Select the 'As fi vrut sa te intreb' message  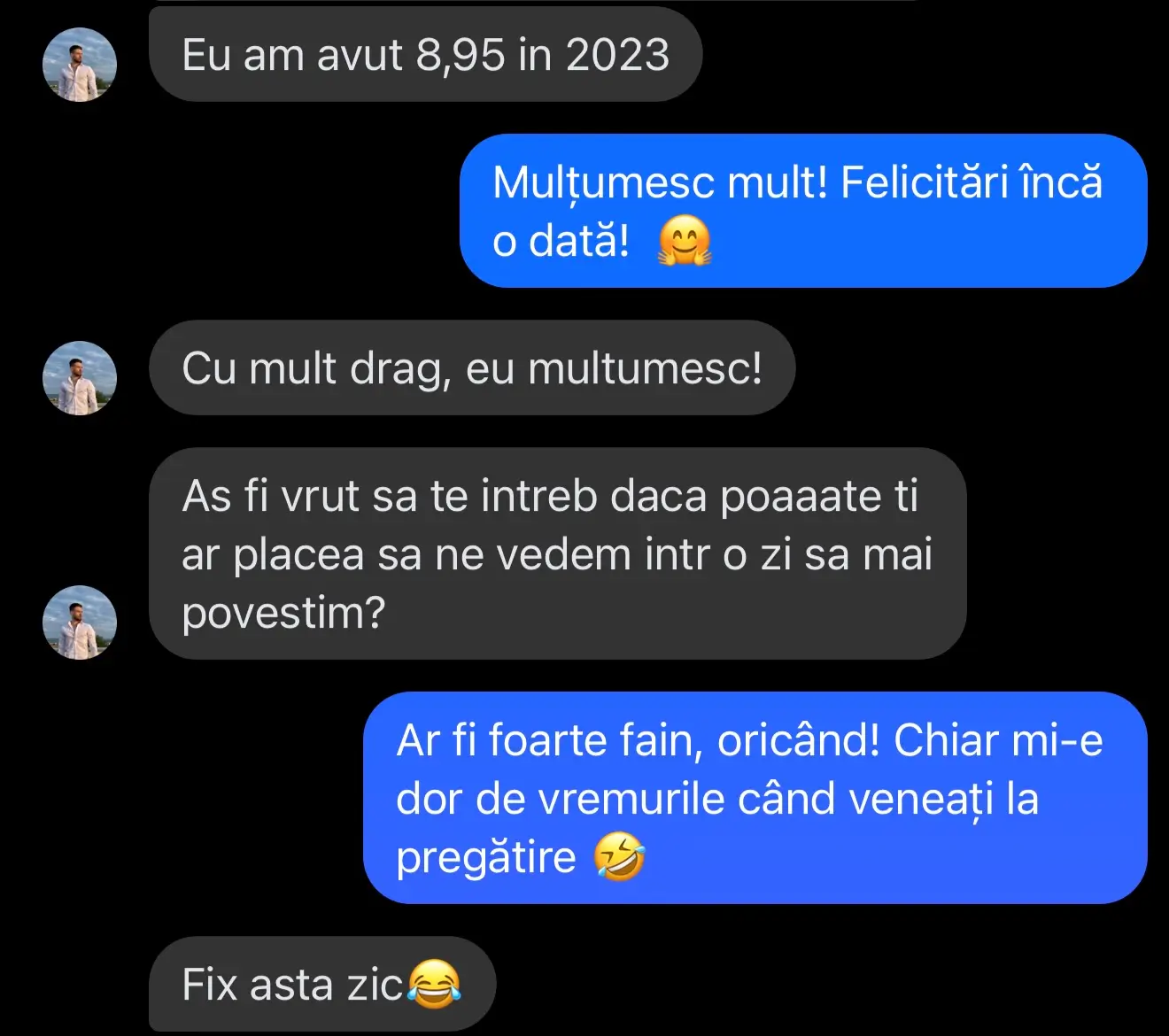click(557, 554)
